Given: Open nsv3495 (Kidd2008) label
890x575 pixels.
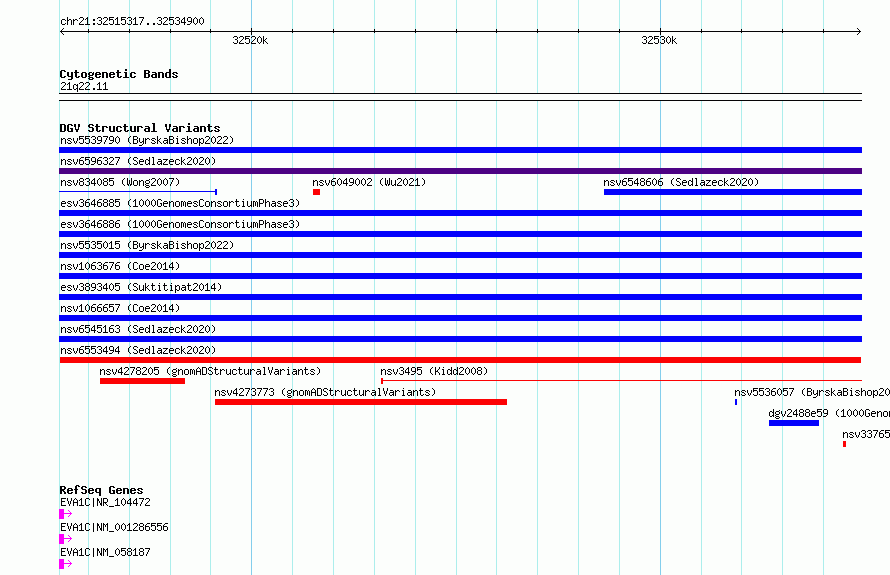Looking at the screenshot, I should 434,371.
